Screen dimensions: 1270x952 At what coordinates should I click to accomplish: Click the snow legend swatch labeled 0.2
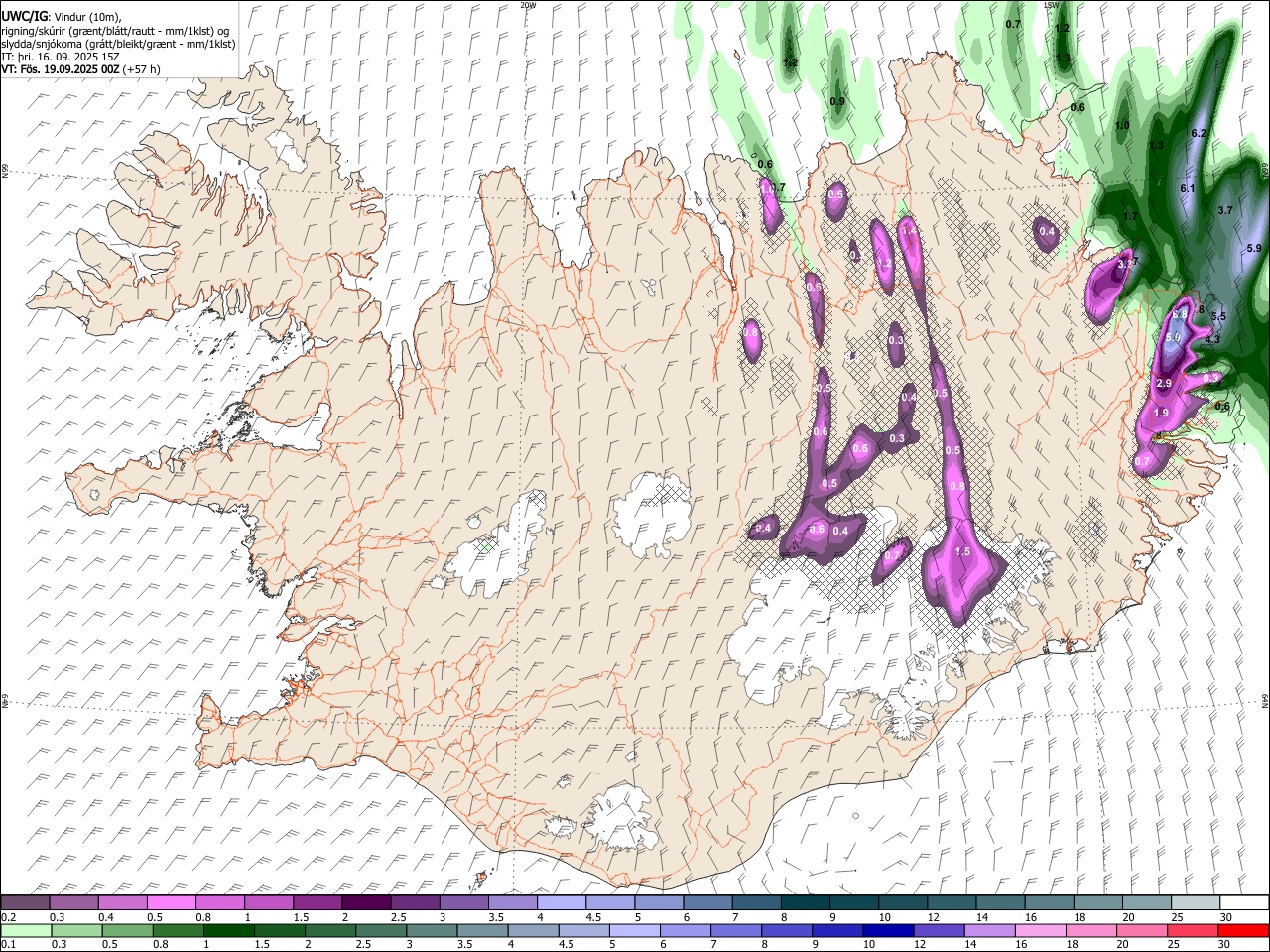pyautogui.click(x=25, y=903)
